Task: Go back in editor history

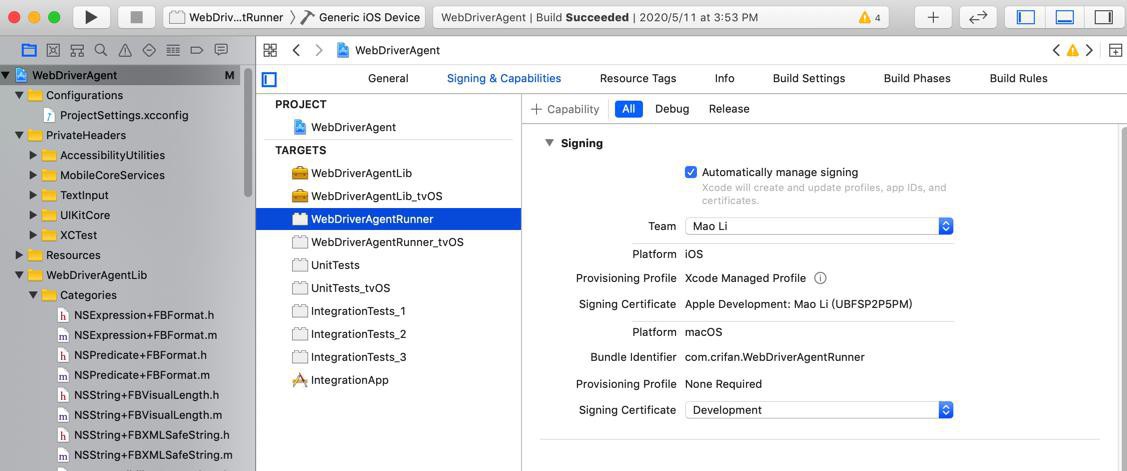Action: (296, 50)
